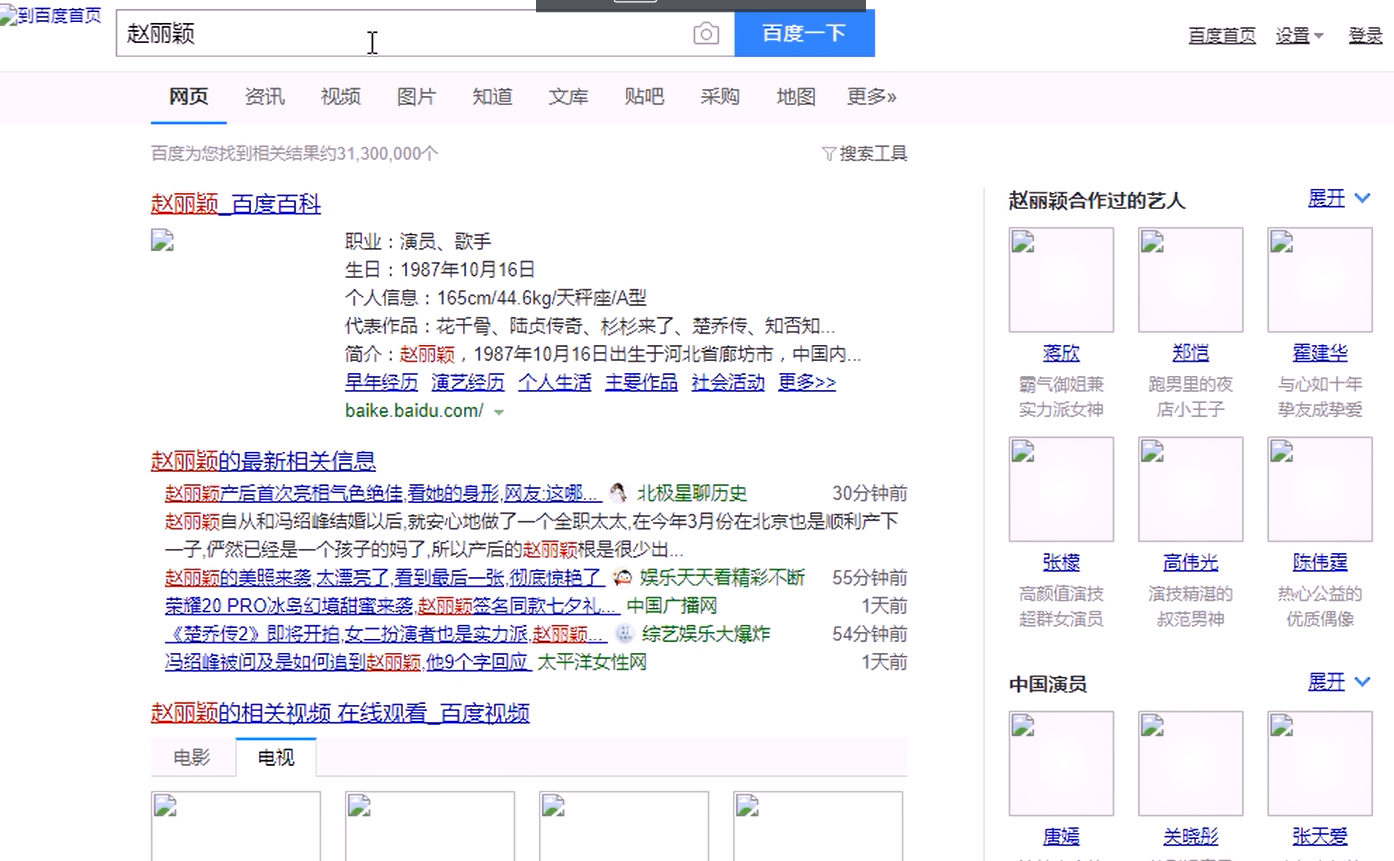Click the Baike result thumbnail image
The width and height of the screenshot is (1394, 861).
[x=163, y=240]
